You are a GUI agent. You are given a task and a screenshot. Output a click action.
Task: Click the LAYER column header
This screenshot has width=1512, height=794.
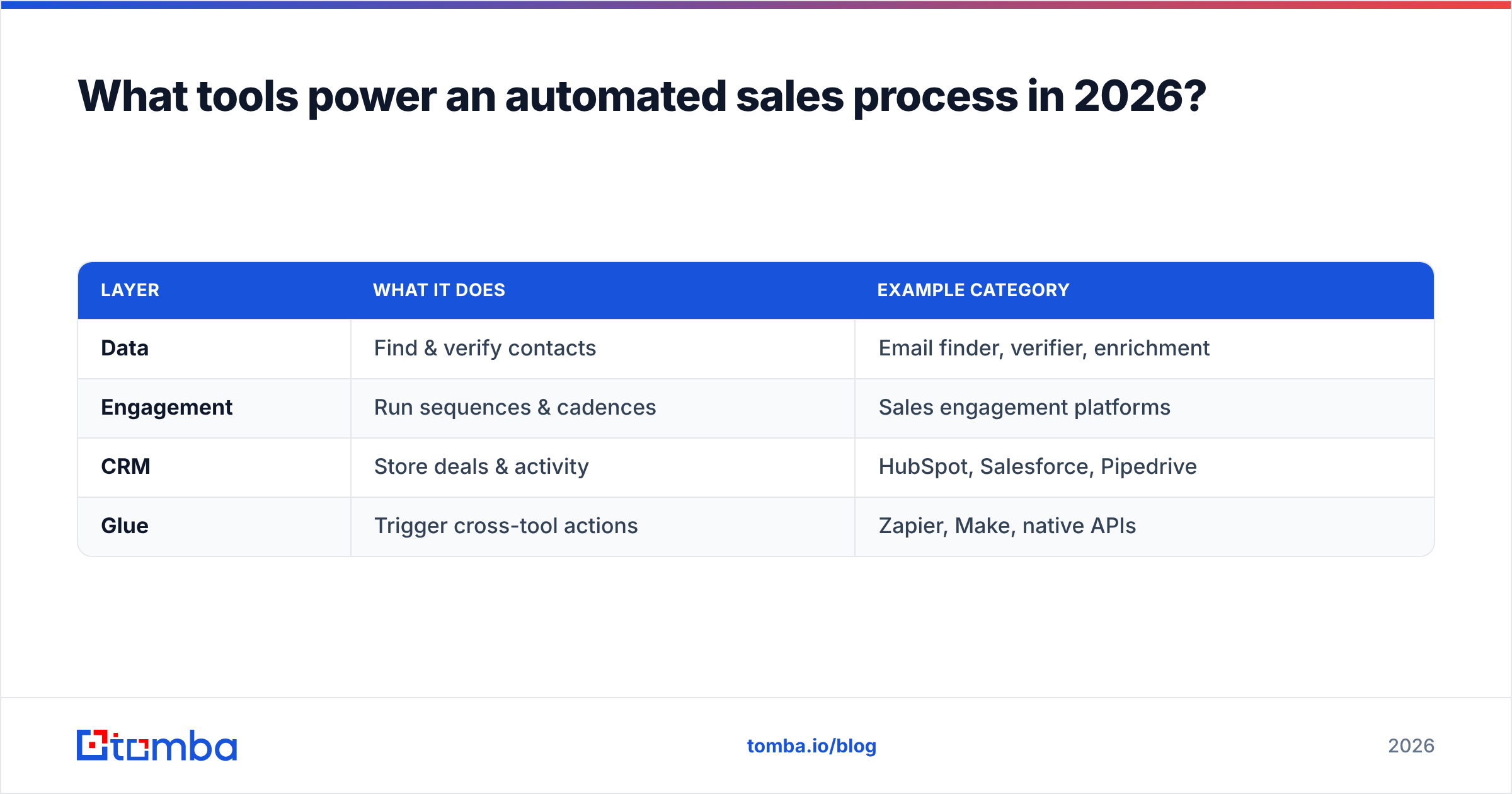[214, 291]
